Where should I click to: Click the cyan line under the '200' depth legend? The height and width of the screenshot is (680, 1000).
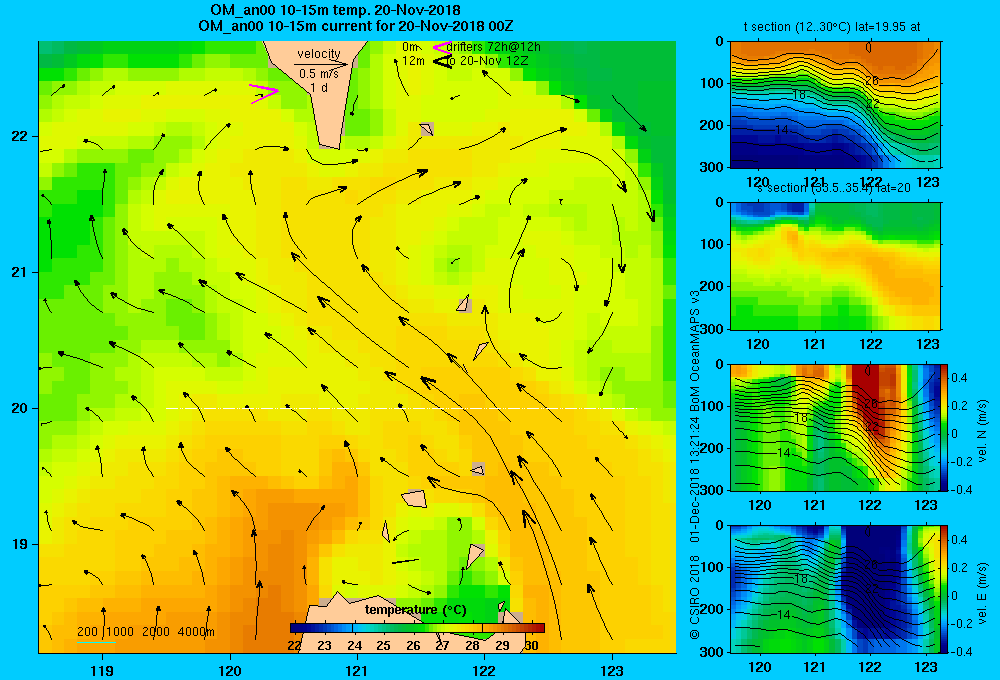click(96, 642)
